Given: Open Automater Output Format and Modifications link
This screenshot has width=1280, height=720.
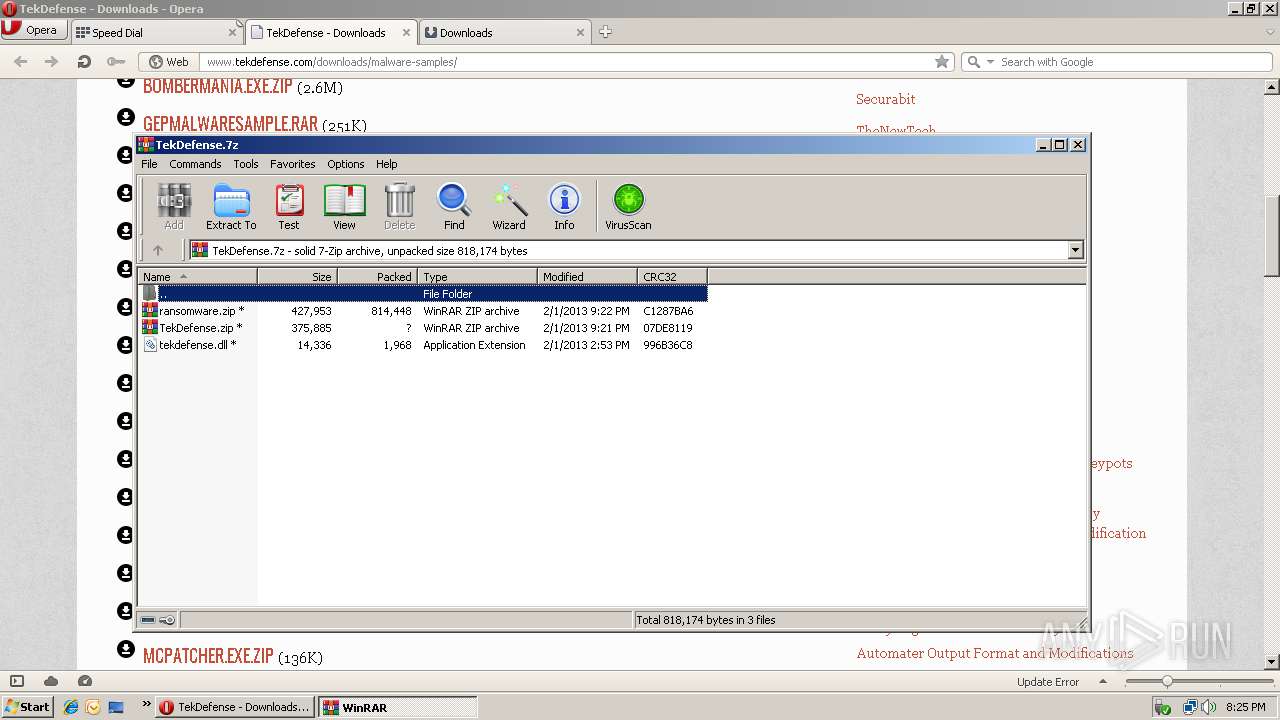Looking at the screenshot, I should pos(995,653).
